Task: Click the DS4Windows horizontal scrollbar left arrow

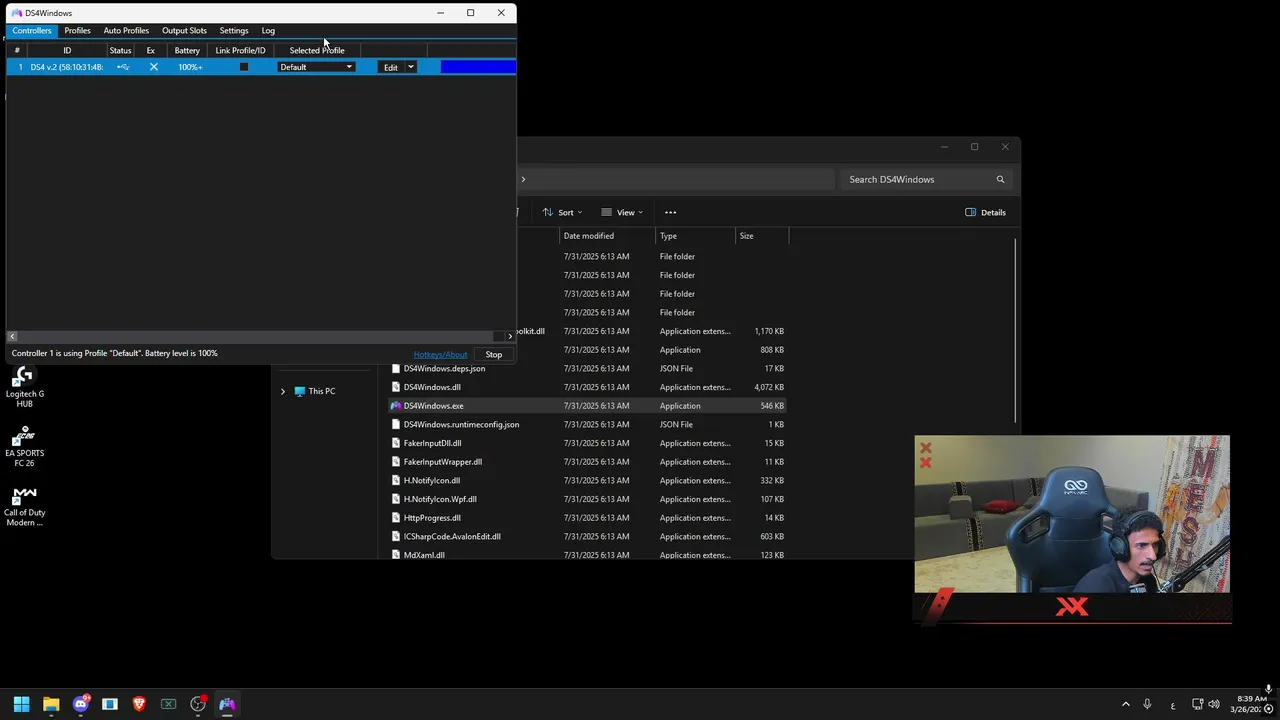Action: coord(12,336)
